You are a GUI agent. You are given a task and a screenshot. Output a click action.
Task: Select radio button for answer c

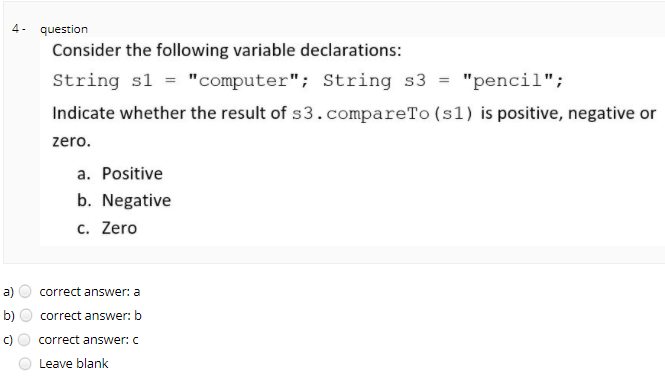point(24,340)
